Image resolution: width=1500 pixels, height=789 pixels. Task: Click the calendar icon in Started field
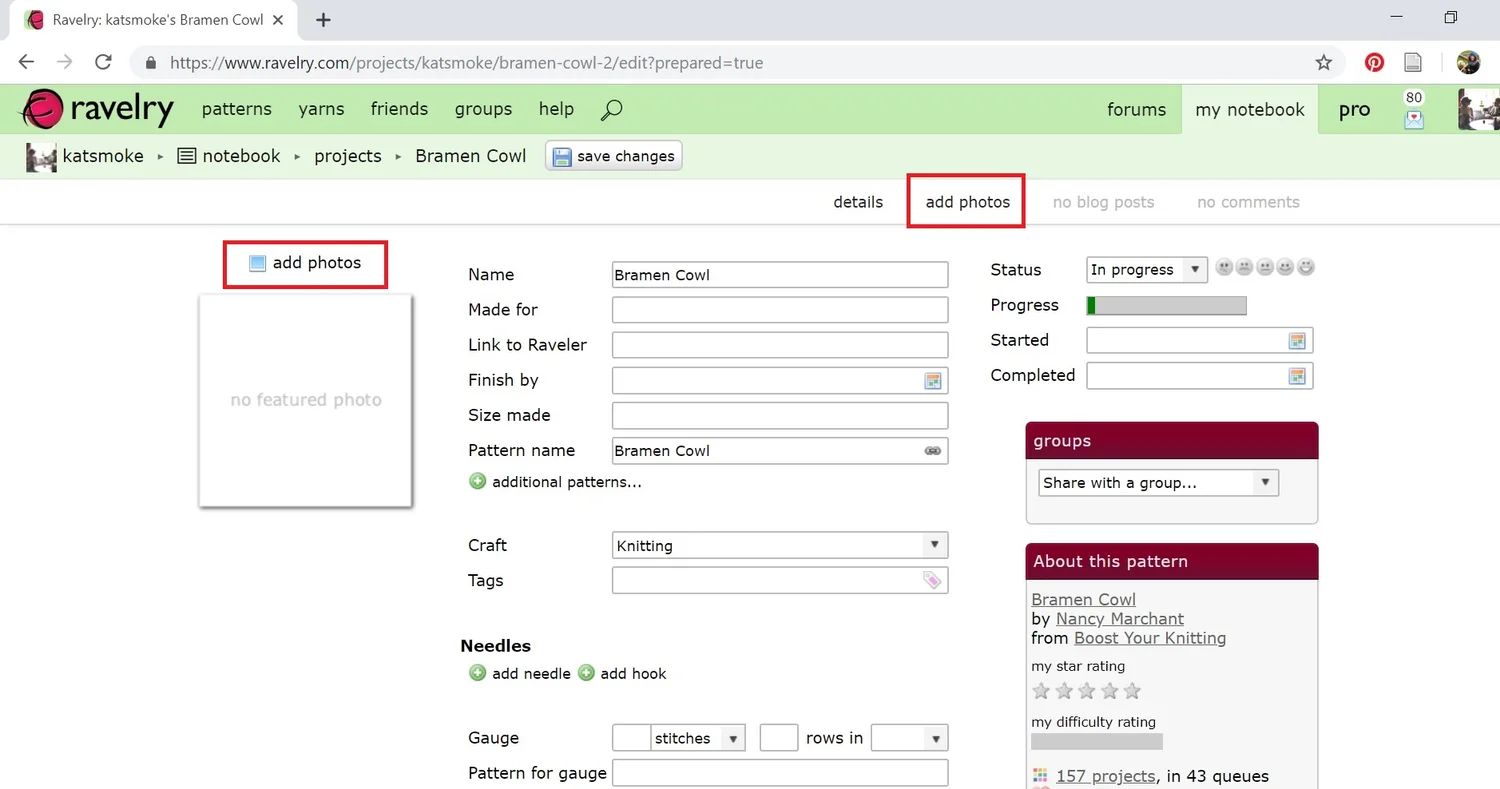(x=1297, y=340)
